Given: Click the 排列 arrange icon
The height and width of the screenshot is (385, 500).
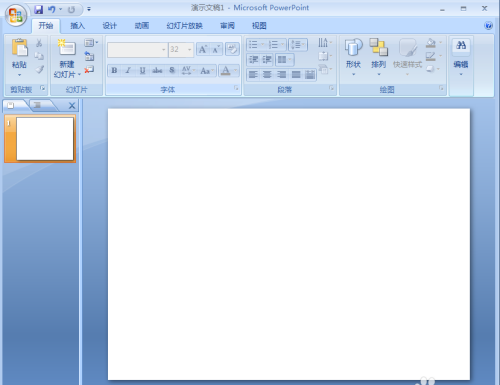Looking at the screenshot, I should [379, 57].
